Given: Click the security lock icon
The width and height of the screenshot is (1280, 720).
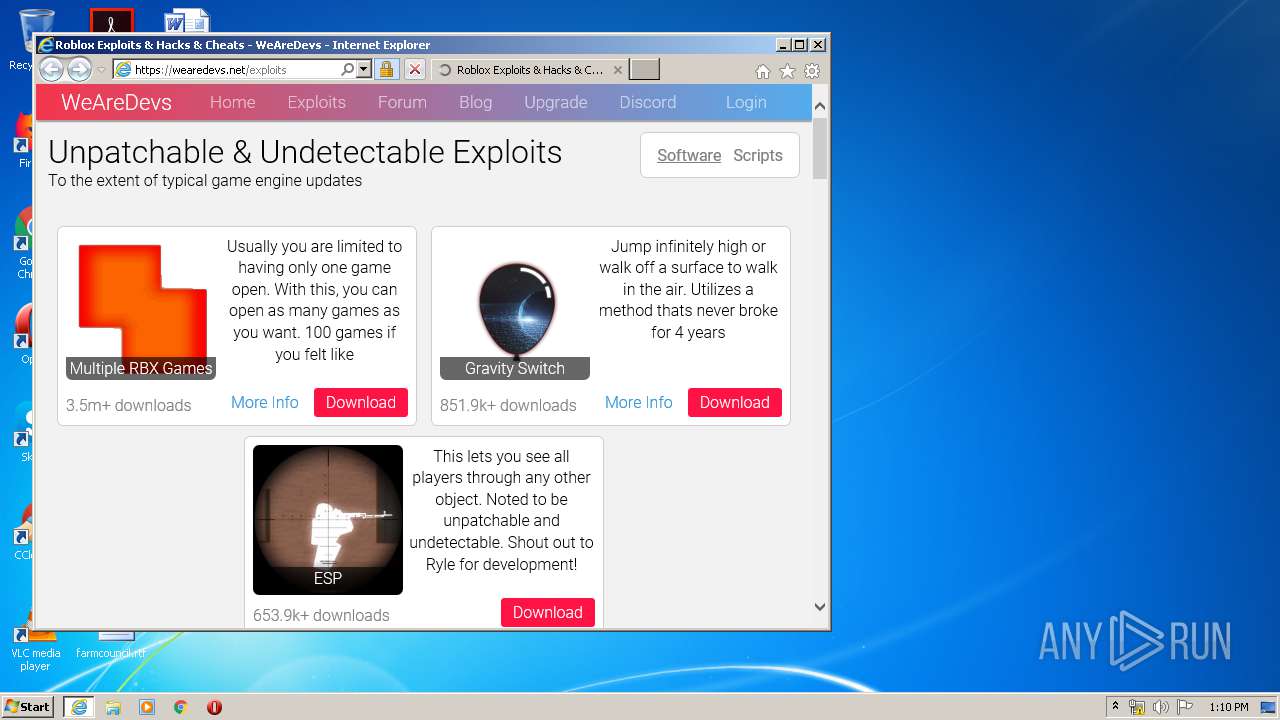Looking at the screenshot, I should (x=386, y=70).
